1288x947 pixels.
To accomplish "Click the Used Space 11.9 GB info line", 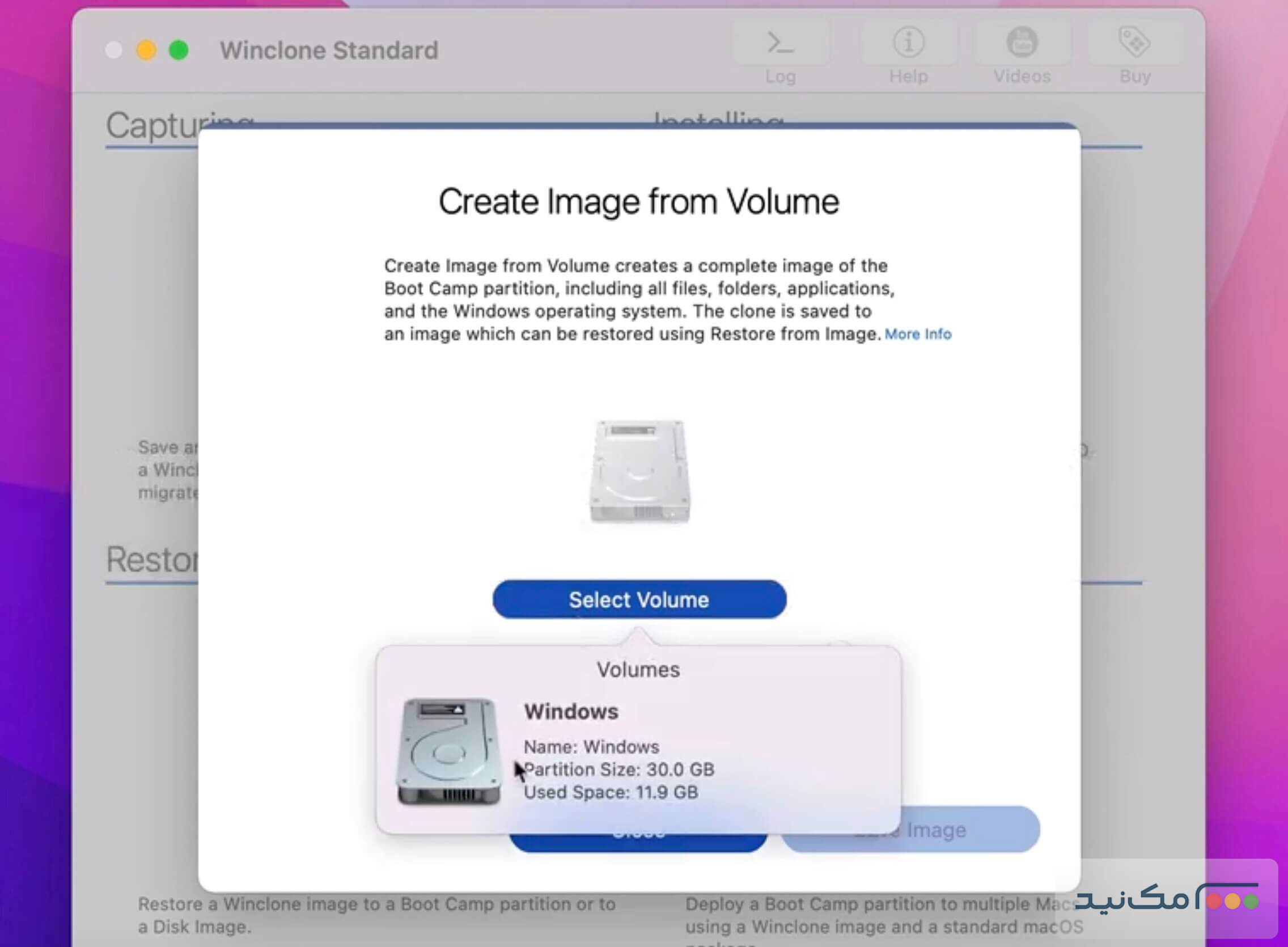I will click(x=610, y=792).
